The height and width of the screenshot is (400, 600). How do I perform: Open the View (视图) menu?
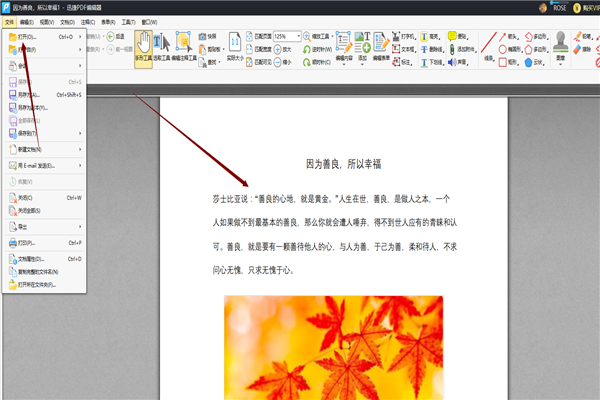pos(47,22)
